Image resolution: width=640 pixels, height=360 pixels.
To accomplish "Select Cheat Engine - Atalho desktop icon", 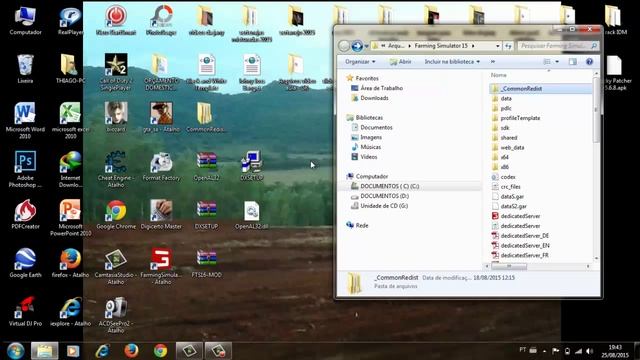I will [x=116, y=169].
